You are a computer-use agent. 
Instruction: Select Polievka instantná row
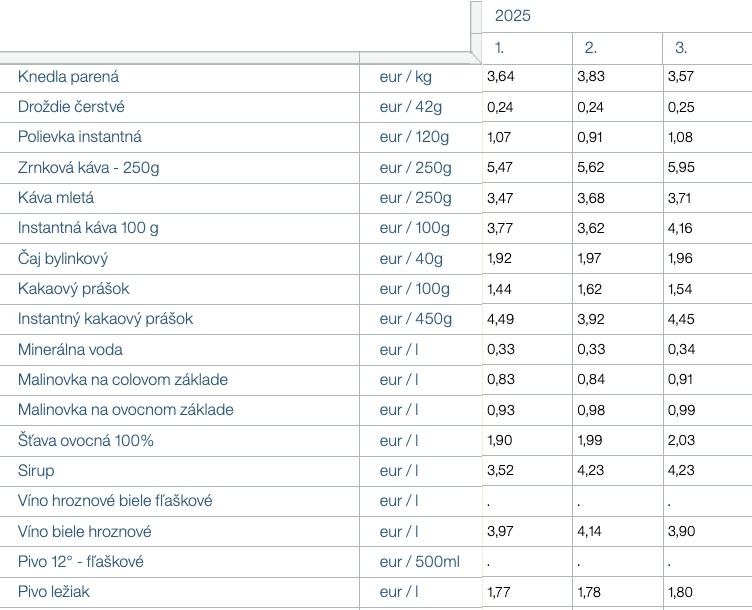80,137
